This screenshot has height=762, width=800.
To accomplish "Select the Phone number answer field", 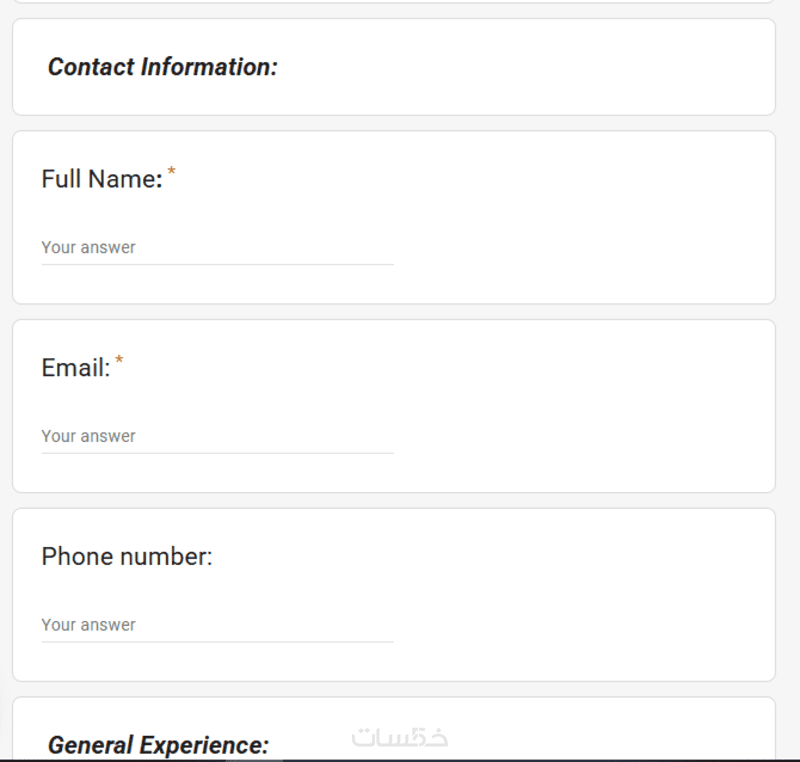I will [x=217, y=625].
